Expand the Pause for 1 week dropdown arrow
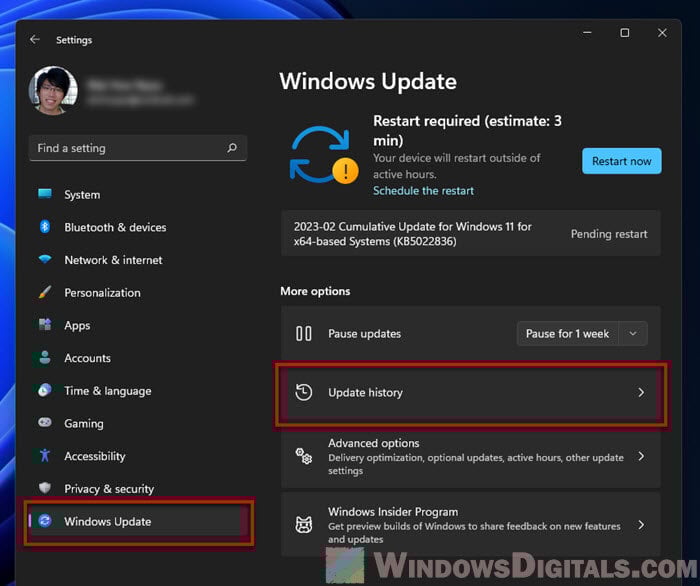This screenshot has height=586, width=700. (632, 334)
